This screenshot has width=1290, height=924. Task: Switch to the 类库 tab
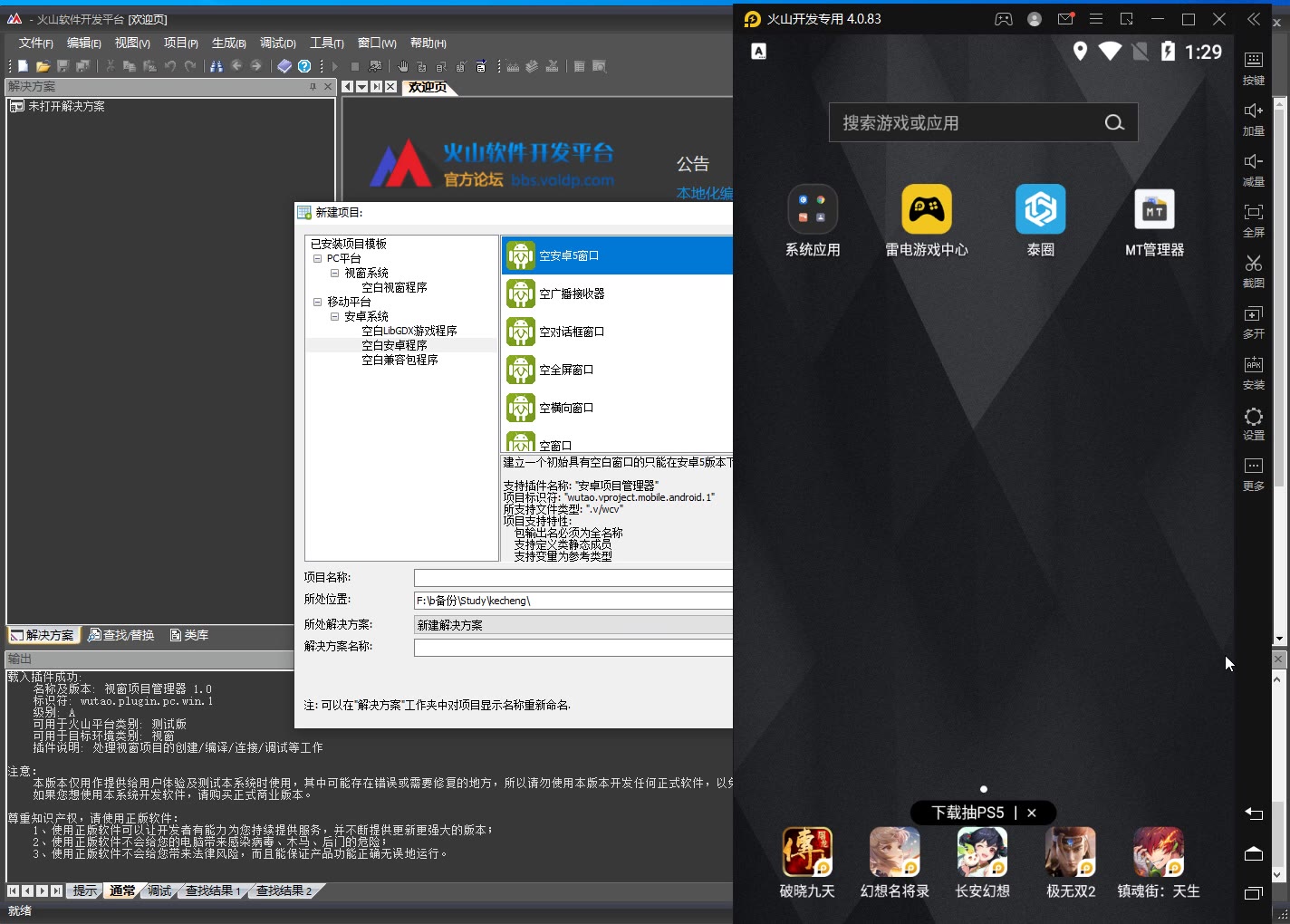189,635
